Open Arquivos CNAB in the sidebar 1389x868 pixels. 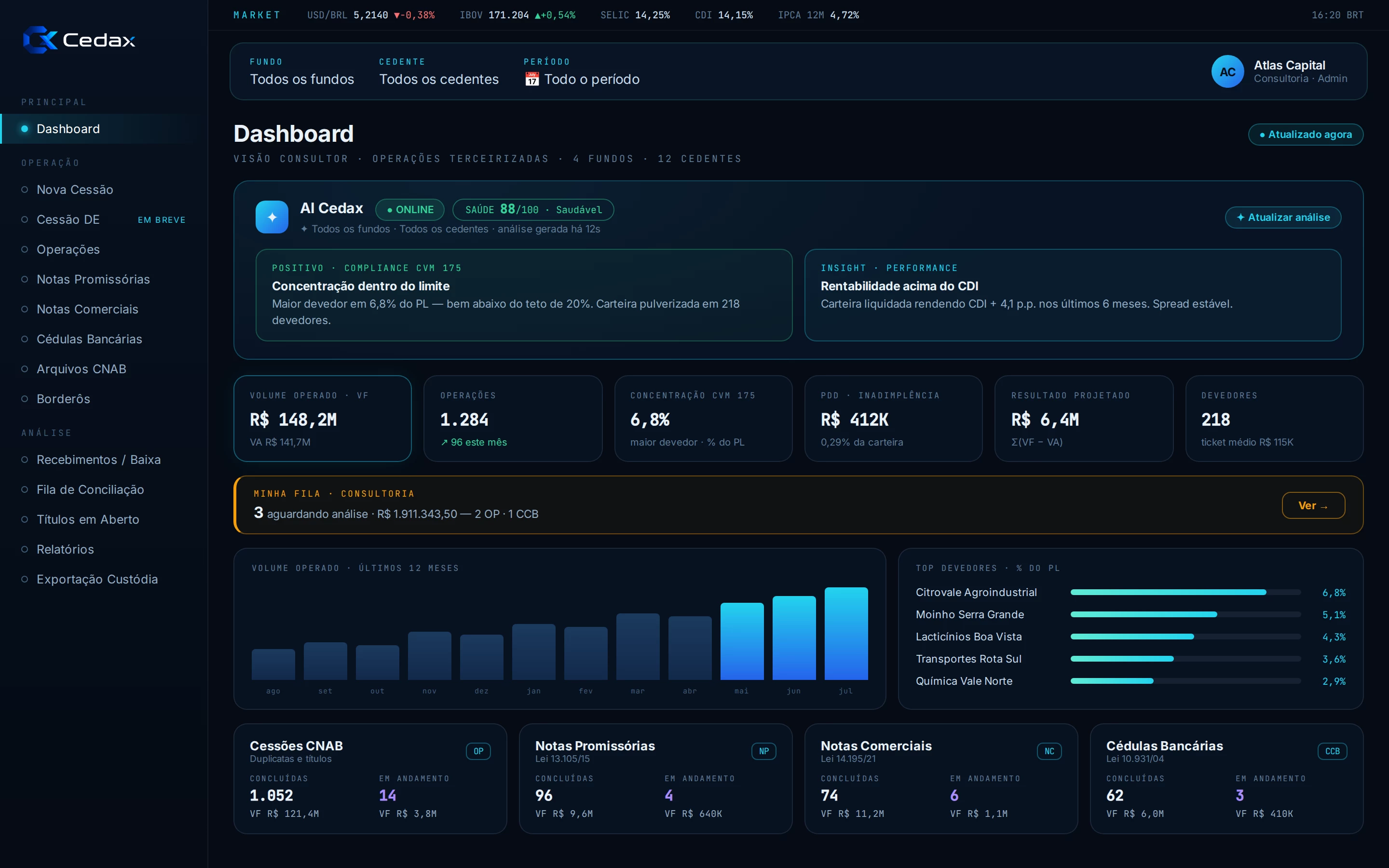coord(104,368)
